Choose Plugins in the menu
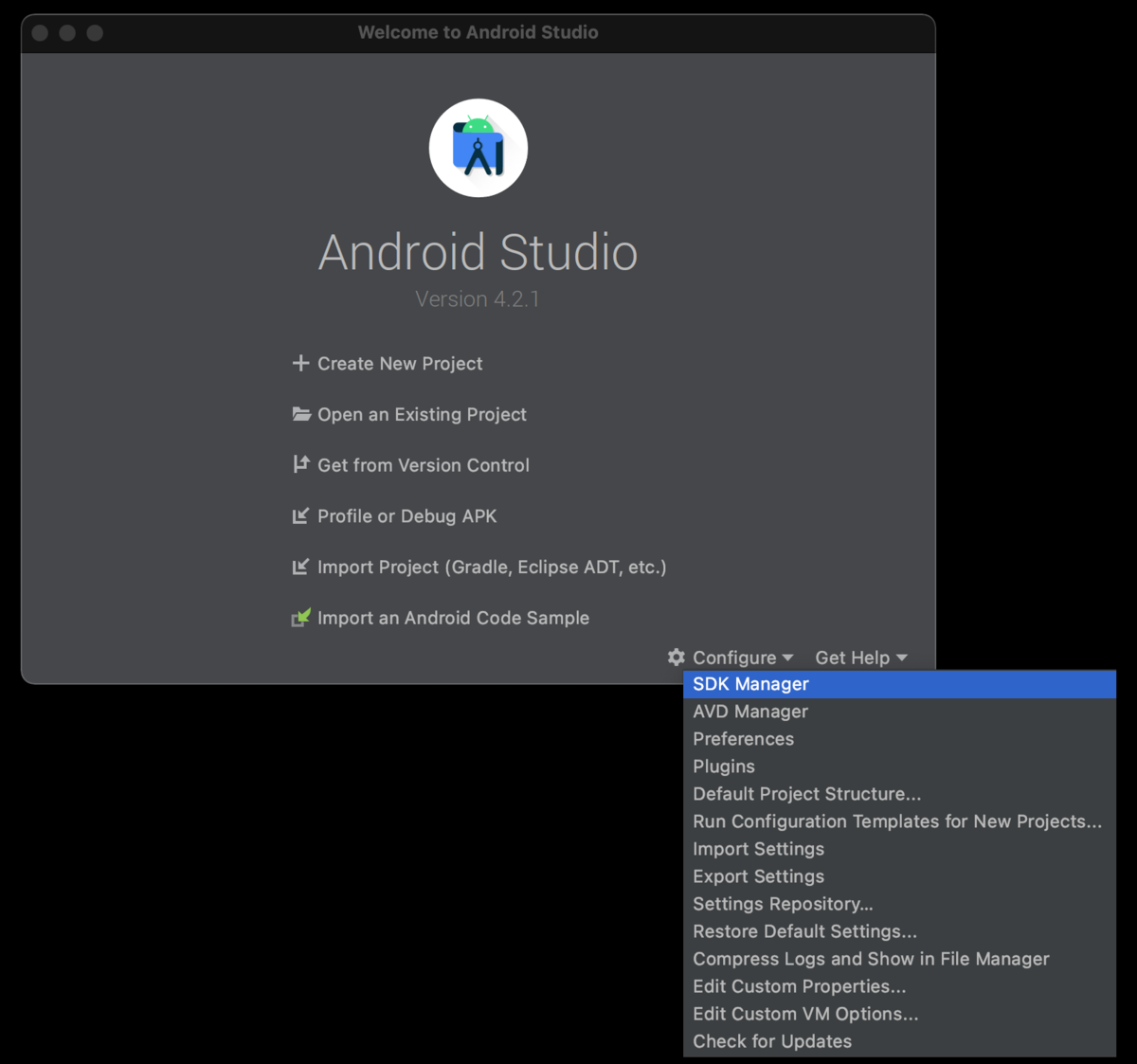Image resolution: width=1137 pixels, height=1064 pixels. pyautogui.click(x=899, y=766)
